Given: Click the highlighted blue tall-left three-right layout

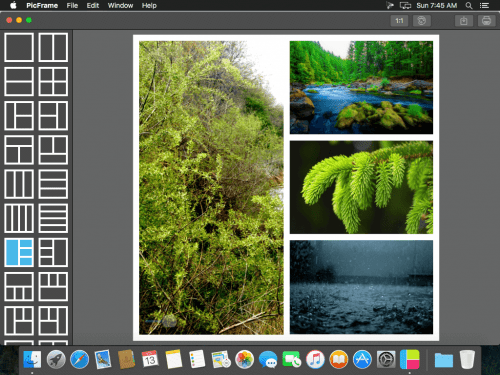Looking at the screenshot, I should [19, 252].
